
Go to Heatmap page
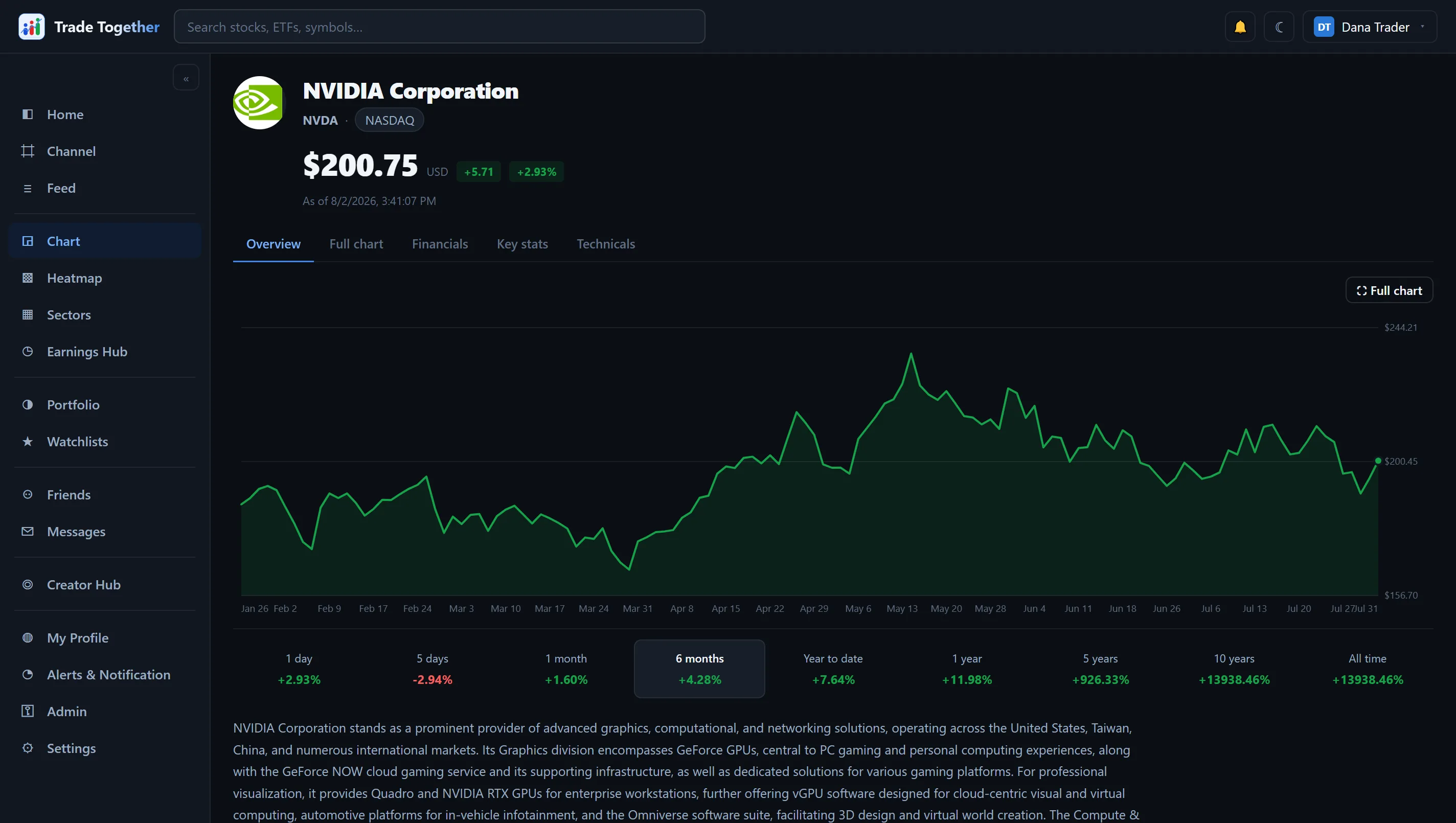click(105, 278)
